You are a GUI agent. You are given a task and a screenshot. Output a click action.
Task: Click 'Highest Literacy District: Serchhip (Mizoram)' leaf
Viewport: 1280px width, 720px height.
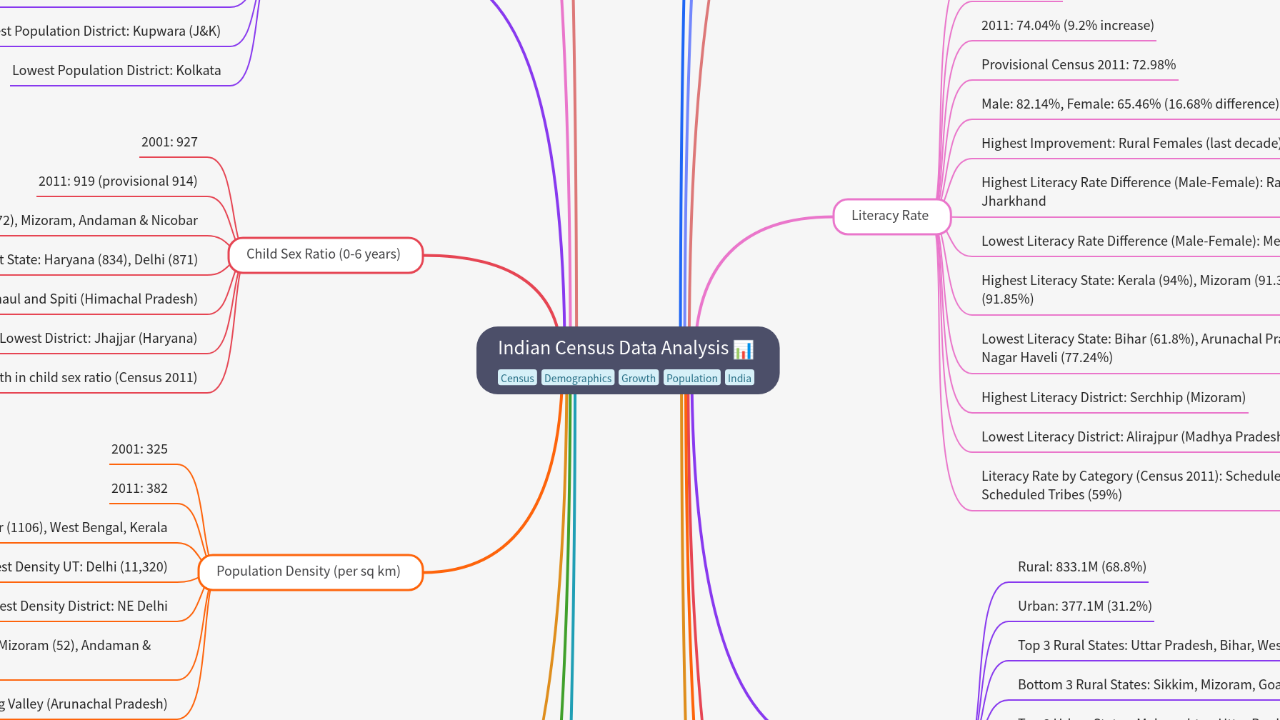click(x=1113, y=397)
